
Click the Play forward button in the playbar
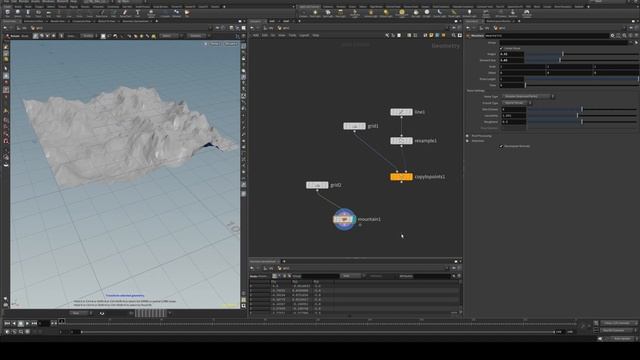point(27,323)
